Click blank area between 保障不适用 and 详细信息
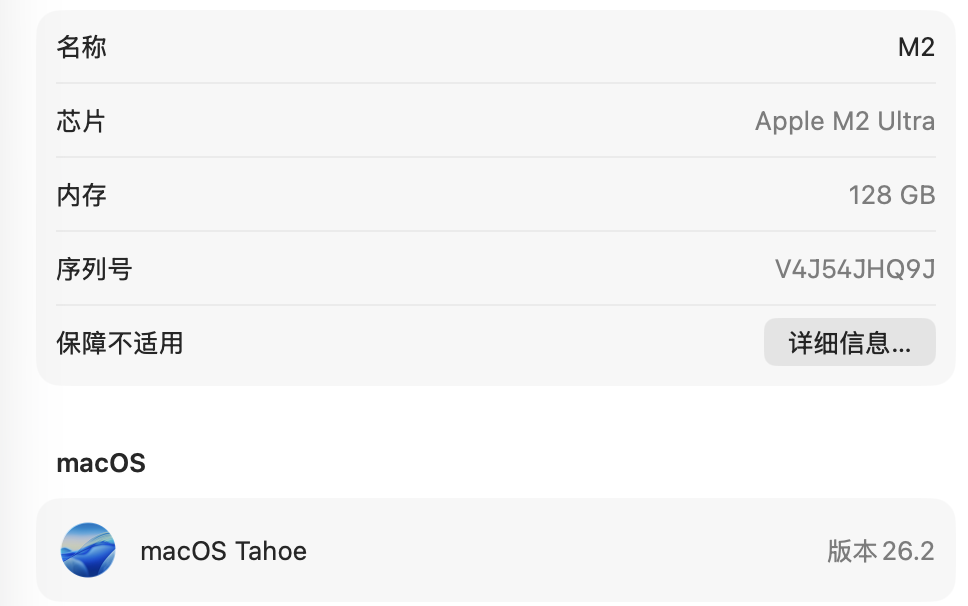 pos(470,343)
